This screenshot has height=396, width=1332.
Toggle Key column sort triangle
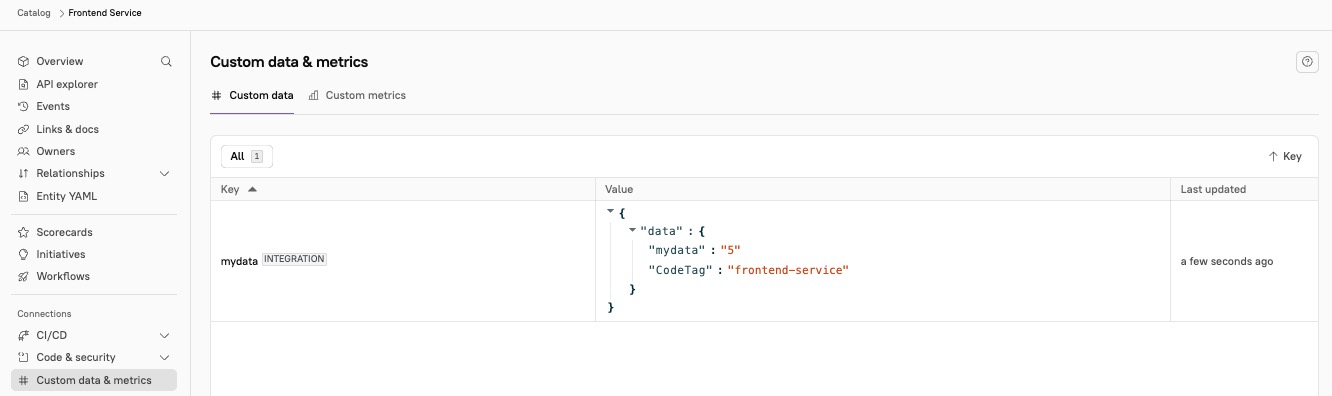(x=252, y=189)
